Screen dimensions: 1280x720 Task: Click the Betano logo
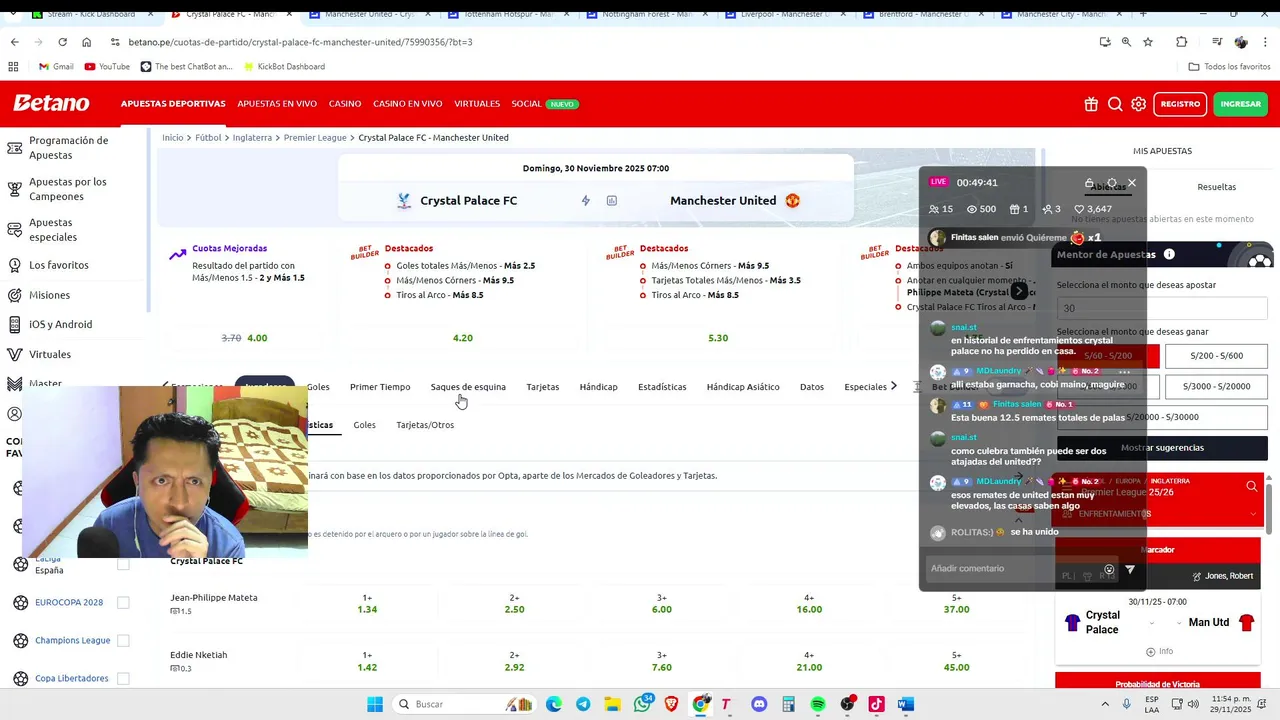[x=51, y=103]
